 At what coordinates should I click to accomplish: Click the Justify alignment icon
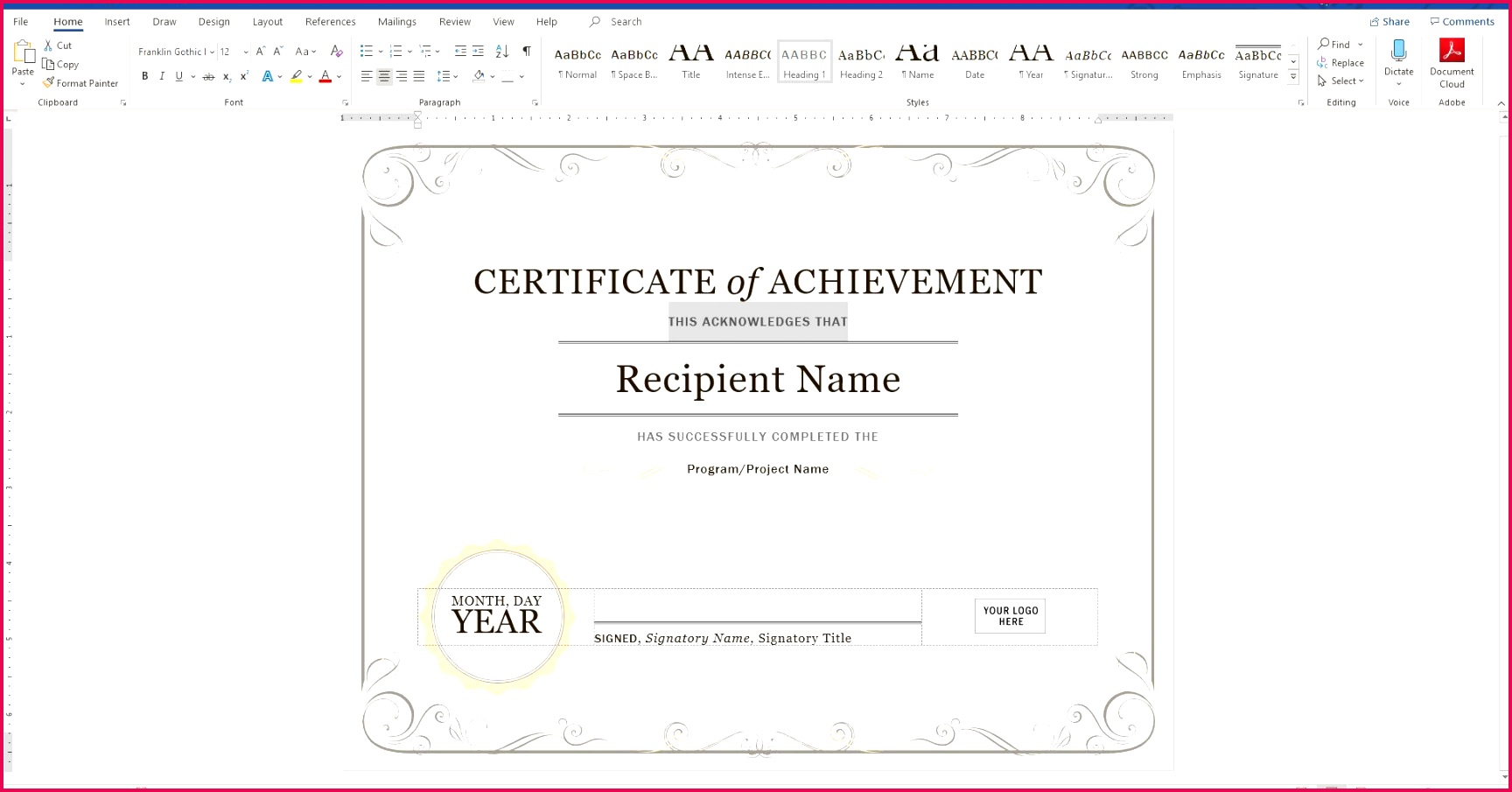click(x=419, y=77)
